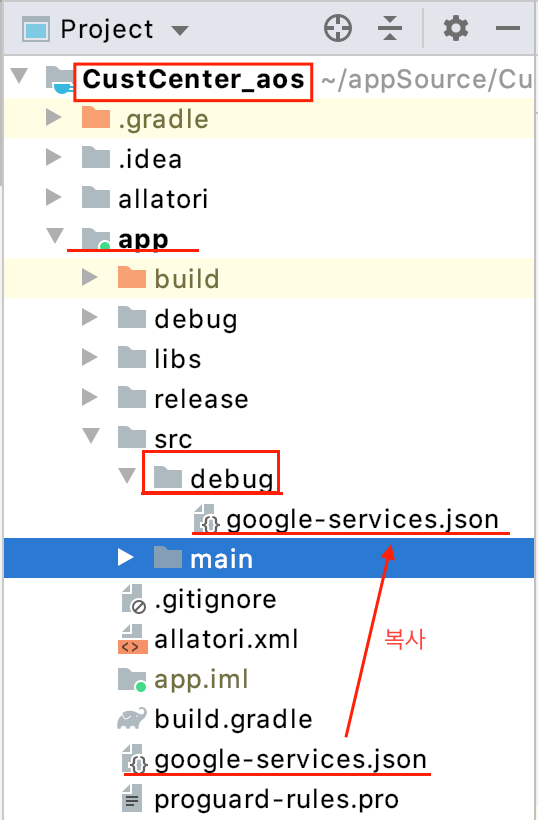Select the debug folder inside src
Screen dimensions: 538x820
pyautogui.click(x=269, y=479)
